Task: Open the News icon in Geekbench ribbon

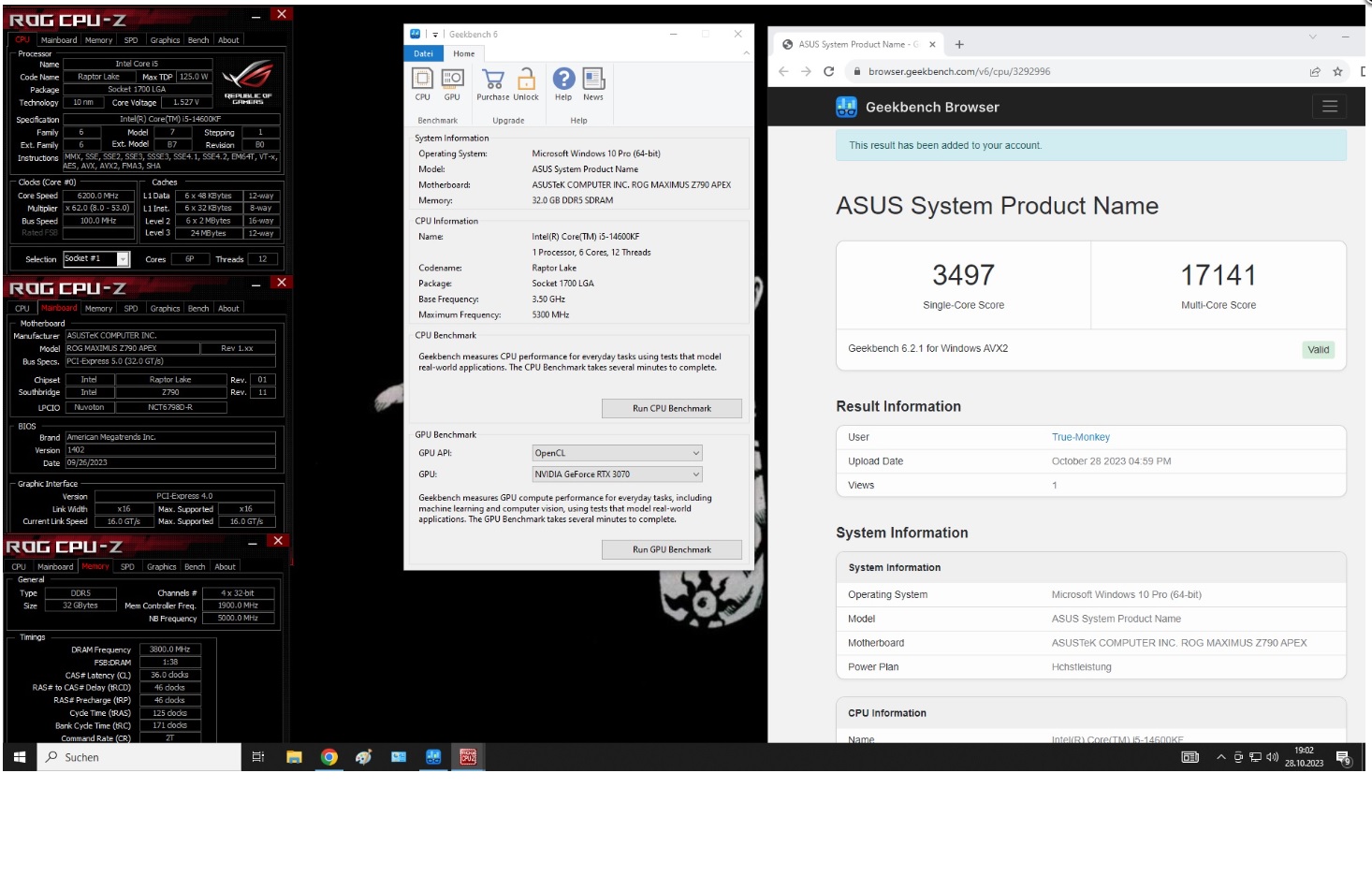Action: coord(593,84)
